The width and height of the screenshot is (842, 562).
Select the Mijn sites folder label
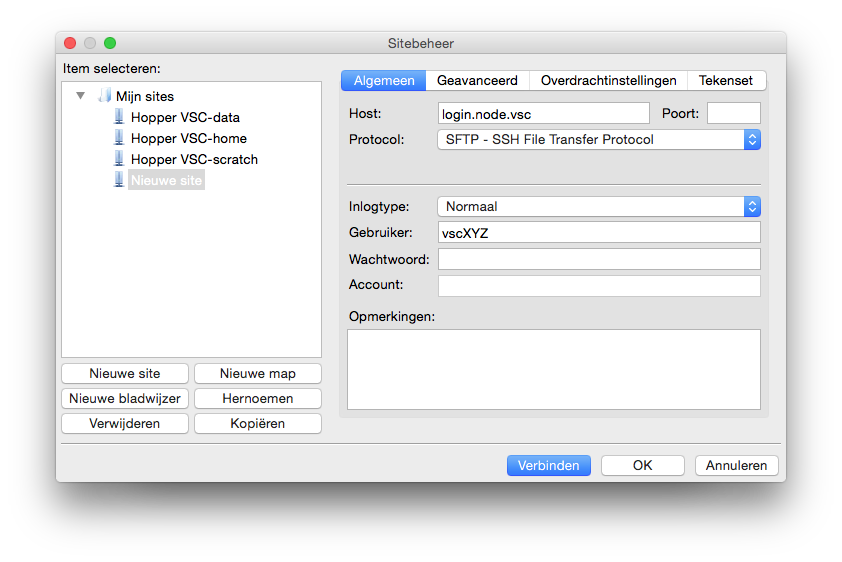coord(145,96)
